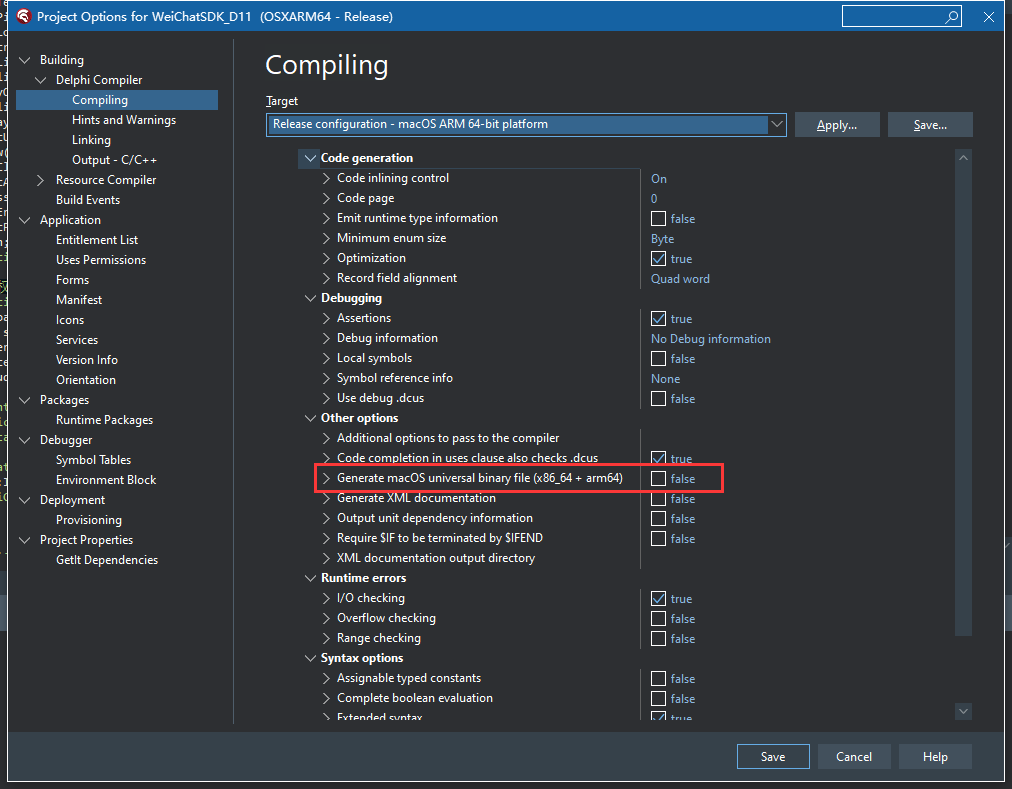Click the bottom Save button

(x=773, y=757)
